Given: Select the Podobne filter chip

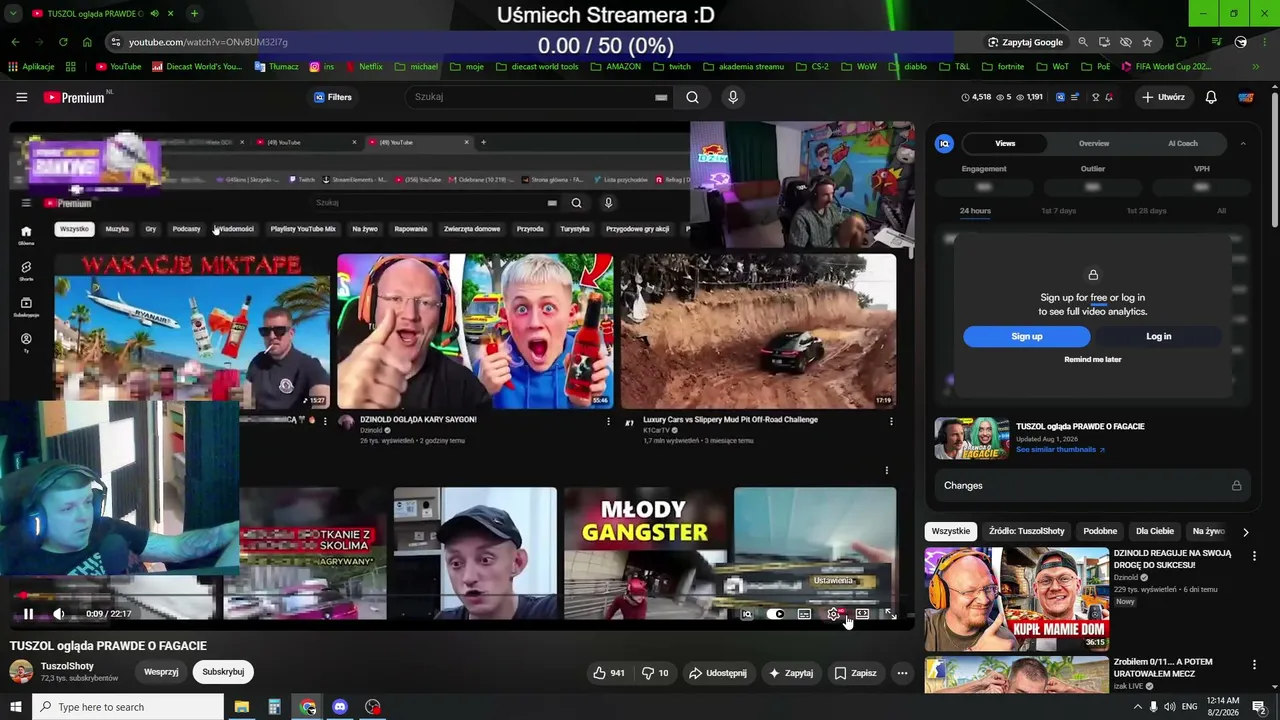Looking at the screenshot, I should pyautogui.click(x=1100, y=531).
